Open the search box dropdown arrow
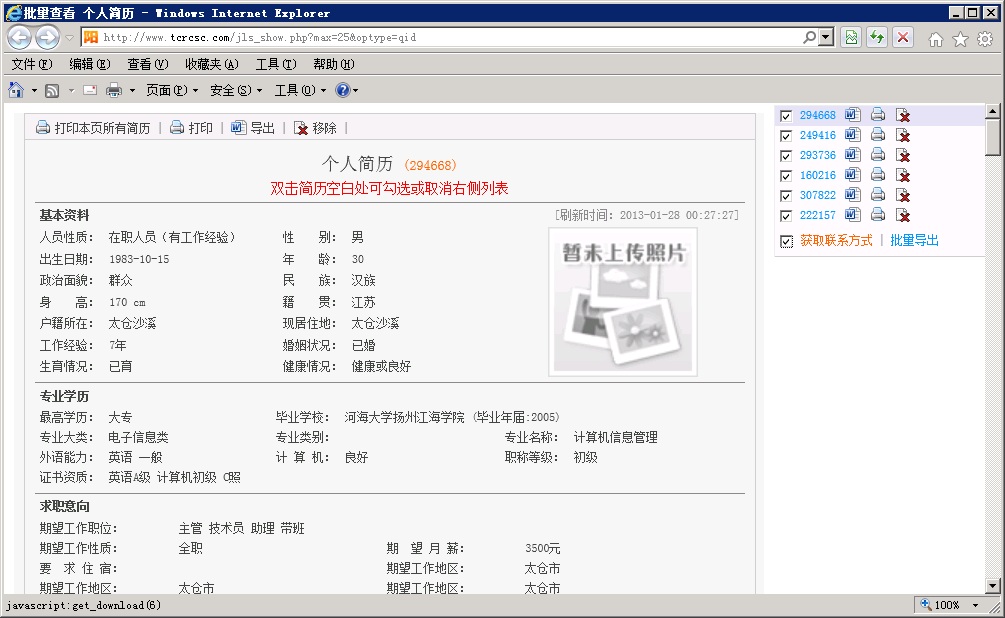The image size is (1005, 618). click(x=825, y=37)
